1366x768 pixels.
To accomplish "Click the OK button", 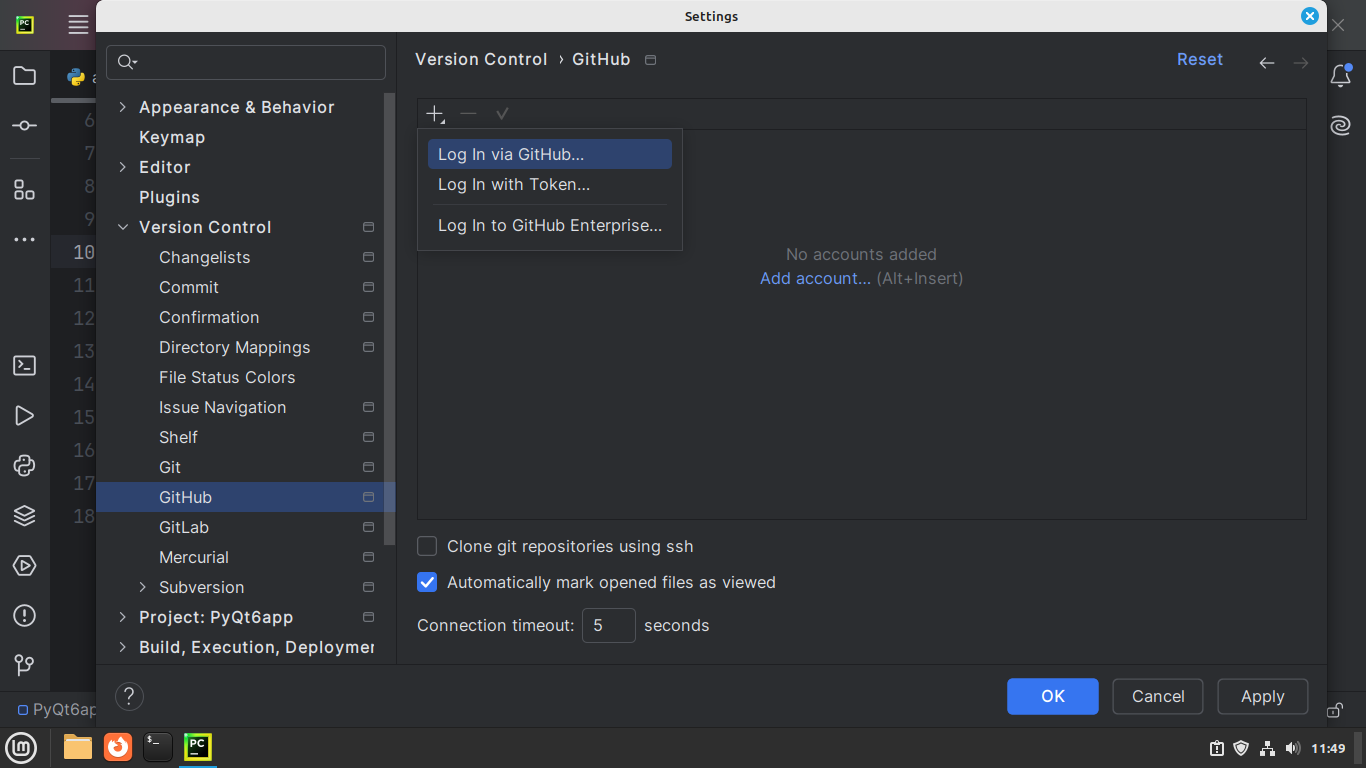I will coord(1053,696).
